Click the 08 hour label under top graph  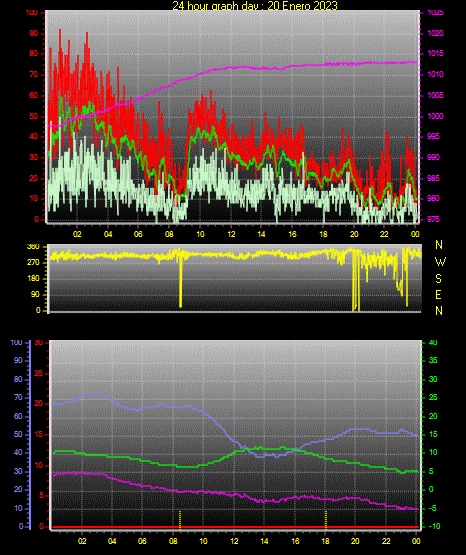coord(169,234)
